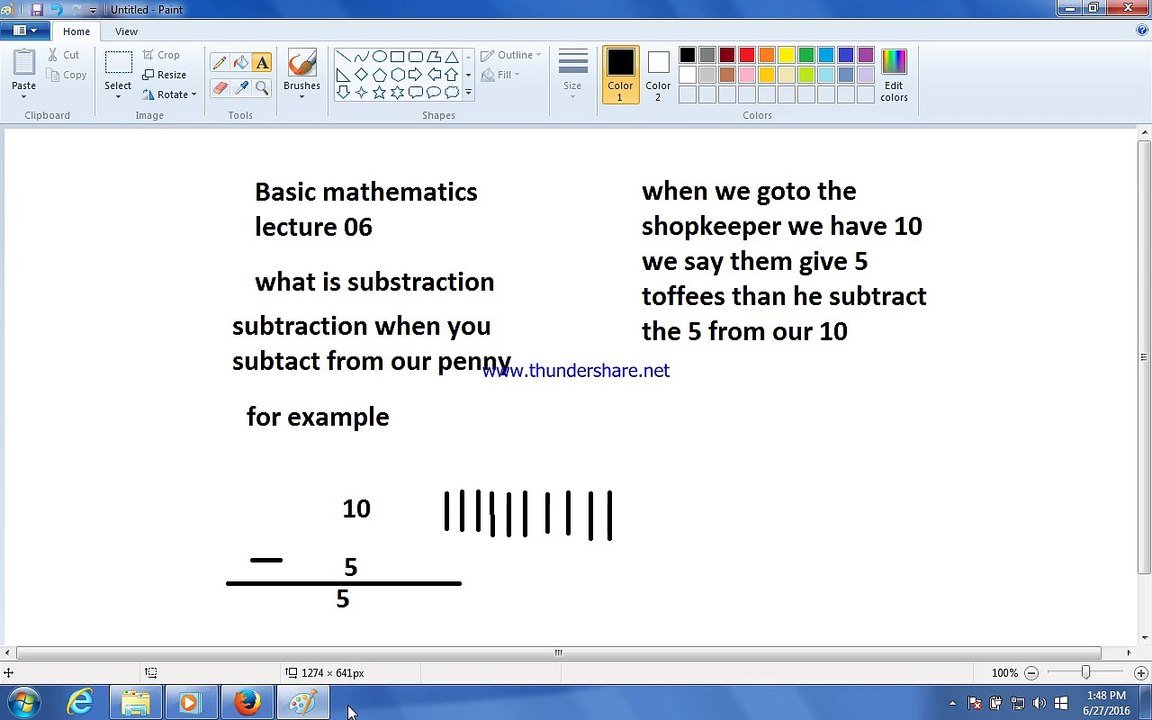The image size is (1152, 720).
Task: Expand the Shapes gallery more arrow
Action: tap(469, 92)
